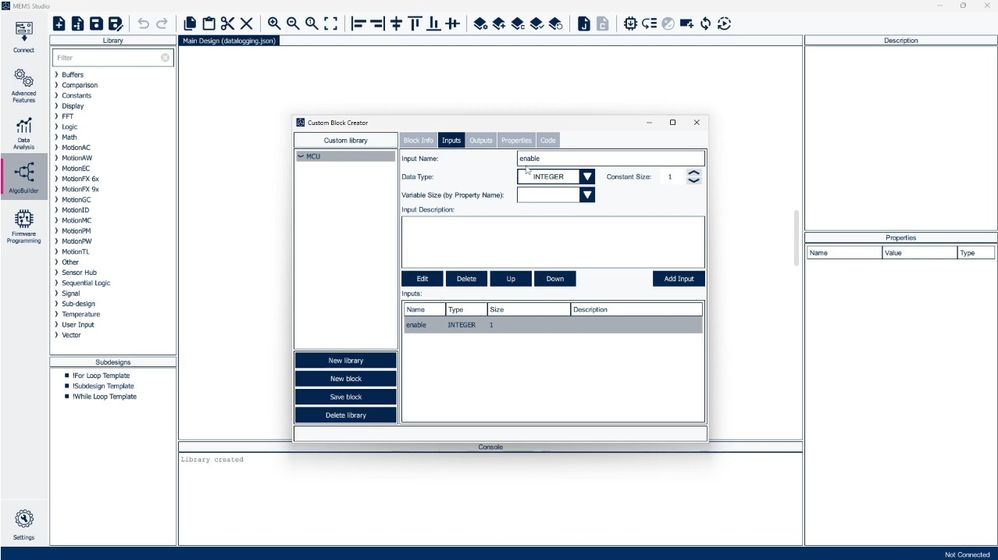Screen dimensions: 998x560
Task: Select the !While Loop Template subdesign
Action: (104, 396)
